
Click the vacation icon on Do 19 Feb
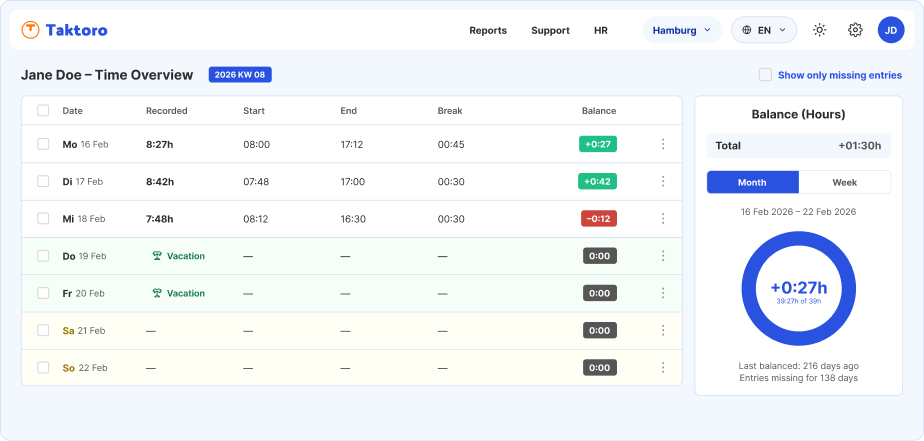coord(157,256)
